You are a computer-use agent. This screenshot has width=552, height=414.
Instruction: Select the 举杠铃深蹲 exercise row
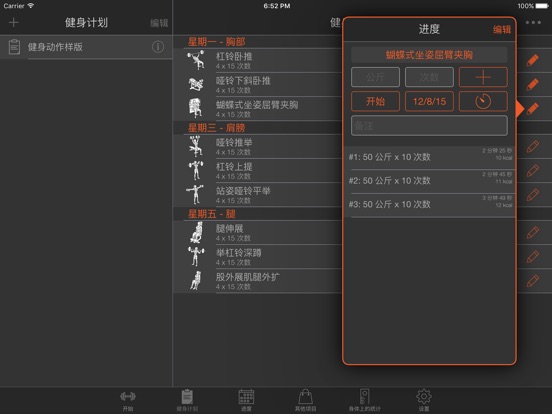[258, 257]
